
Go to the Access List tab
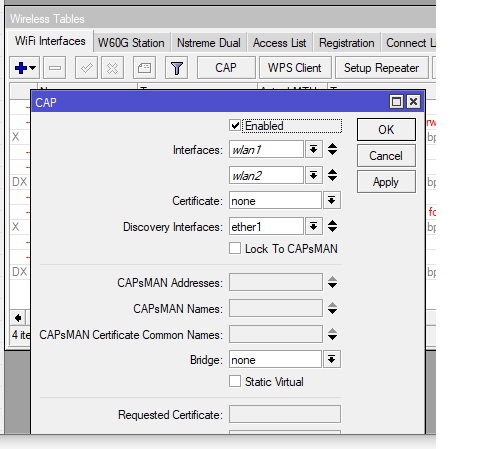(279, 43)
